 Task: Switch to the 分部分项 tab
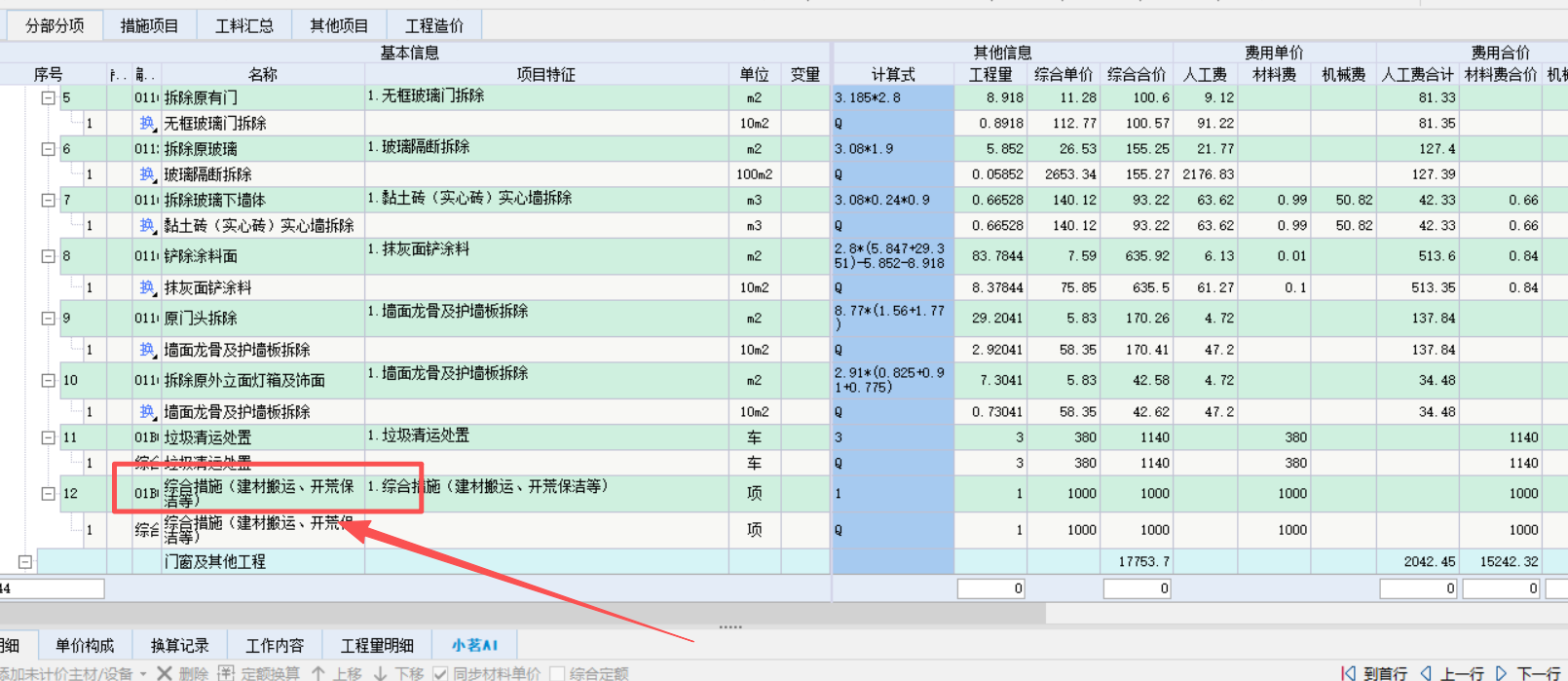pos(55,25)
